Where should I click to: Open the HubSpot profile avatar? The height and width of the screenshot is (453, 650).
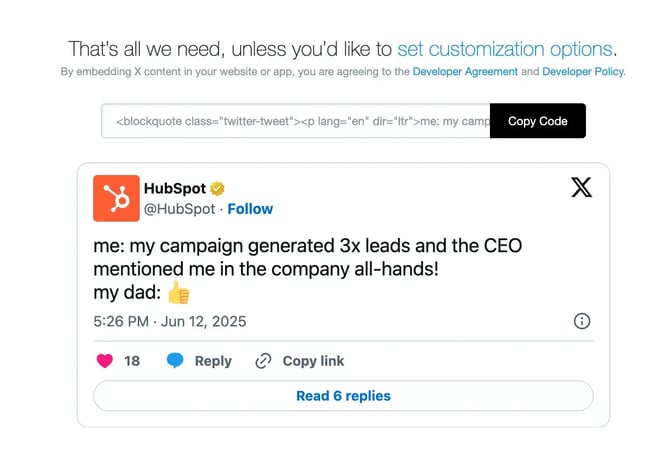pyautogui.click(x=116, y=198)
